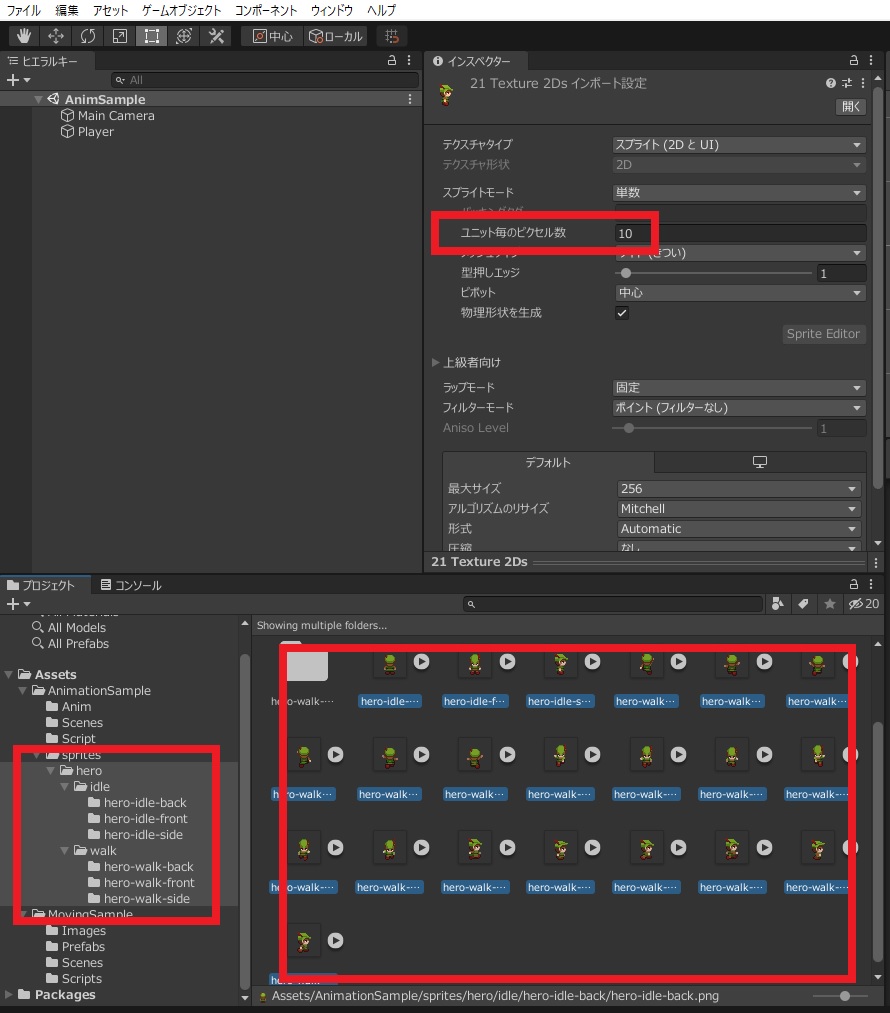Switch to コンソール tab
Screen dimensions: 890x1013
(131, 585)
